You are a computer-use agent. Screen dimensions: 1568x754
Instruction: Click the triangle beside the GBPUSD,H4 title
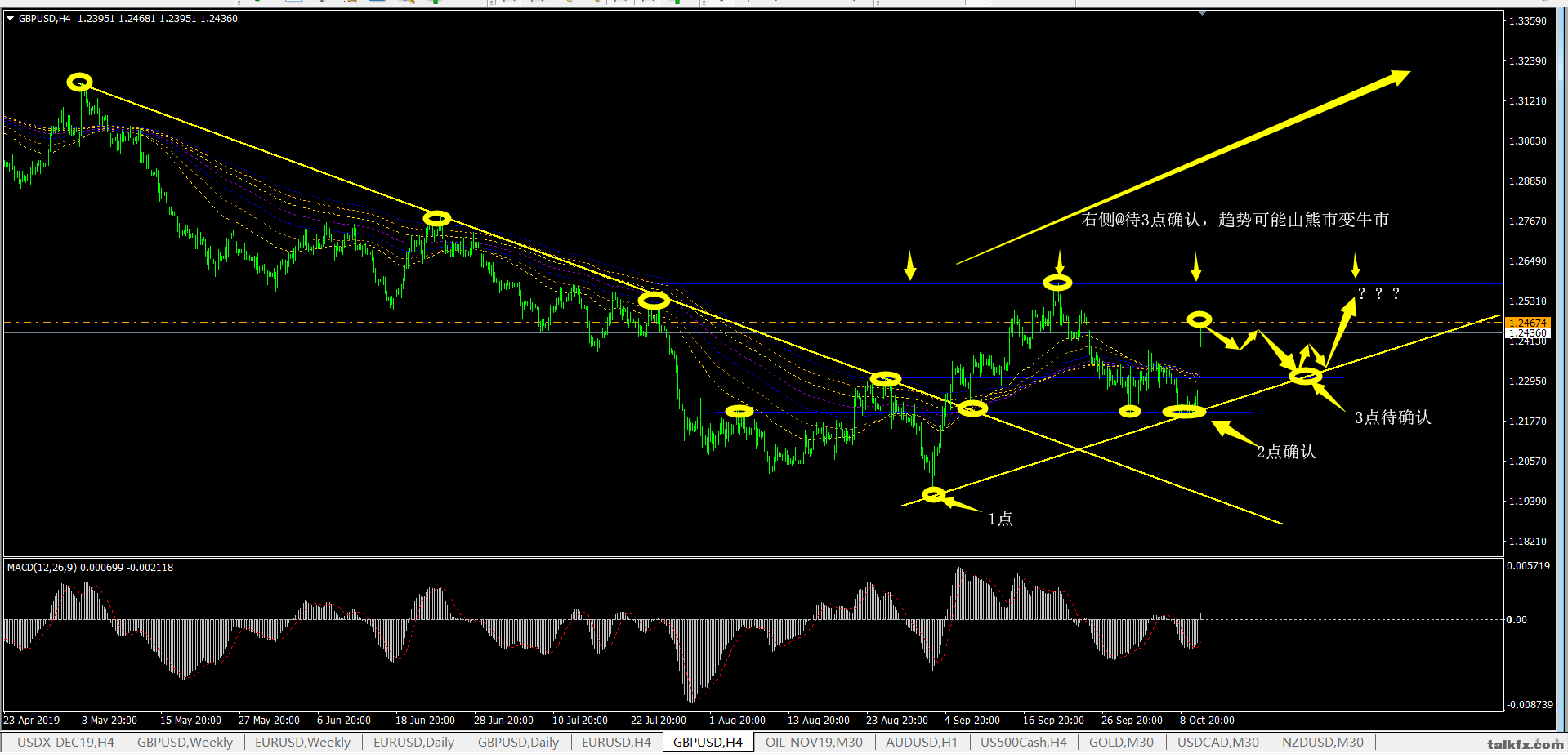(x=11, y=18)
